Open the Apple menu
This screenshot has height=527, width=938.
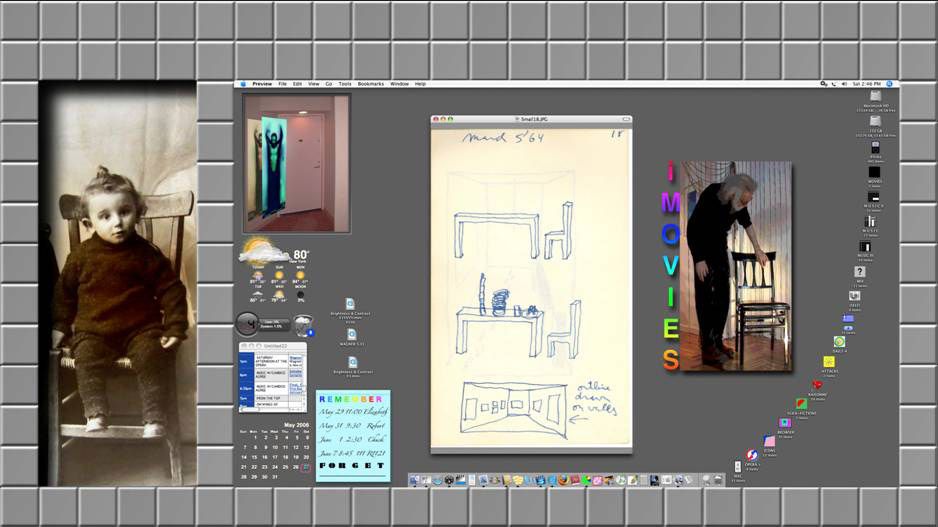tap(242, 84)
